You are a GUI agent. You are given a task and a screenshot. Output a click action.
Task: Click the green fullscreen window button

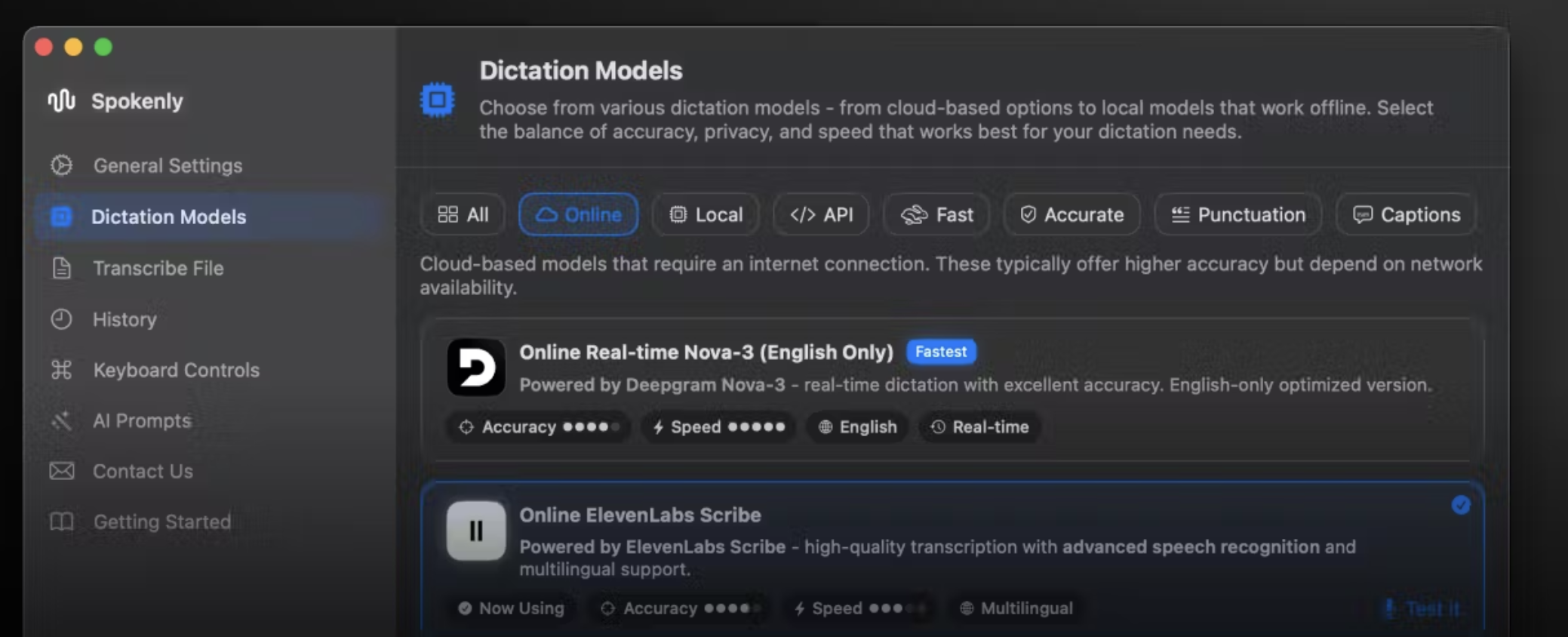(x=103, y=47)
